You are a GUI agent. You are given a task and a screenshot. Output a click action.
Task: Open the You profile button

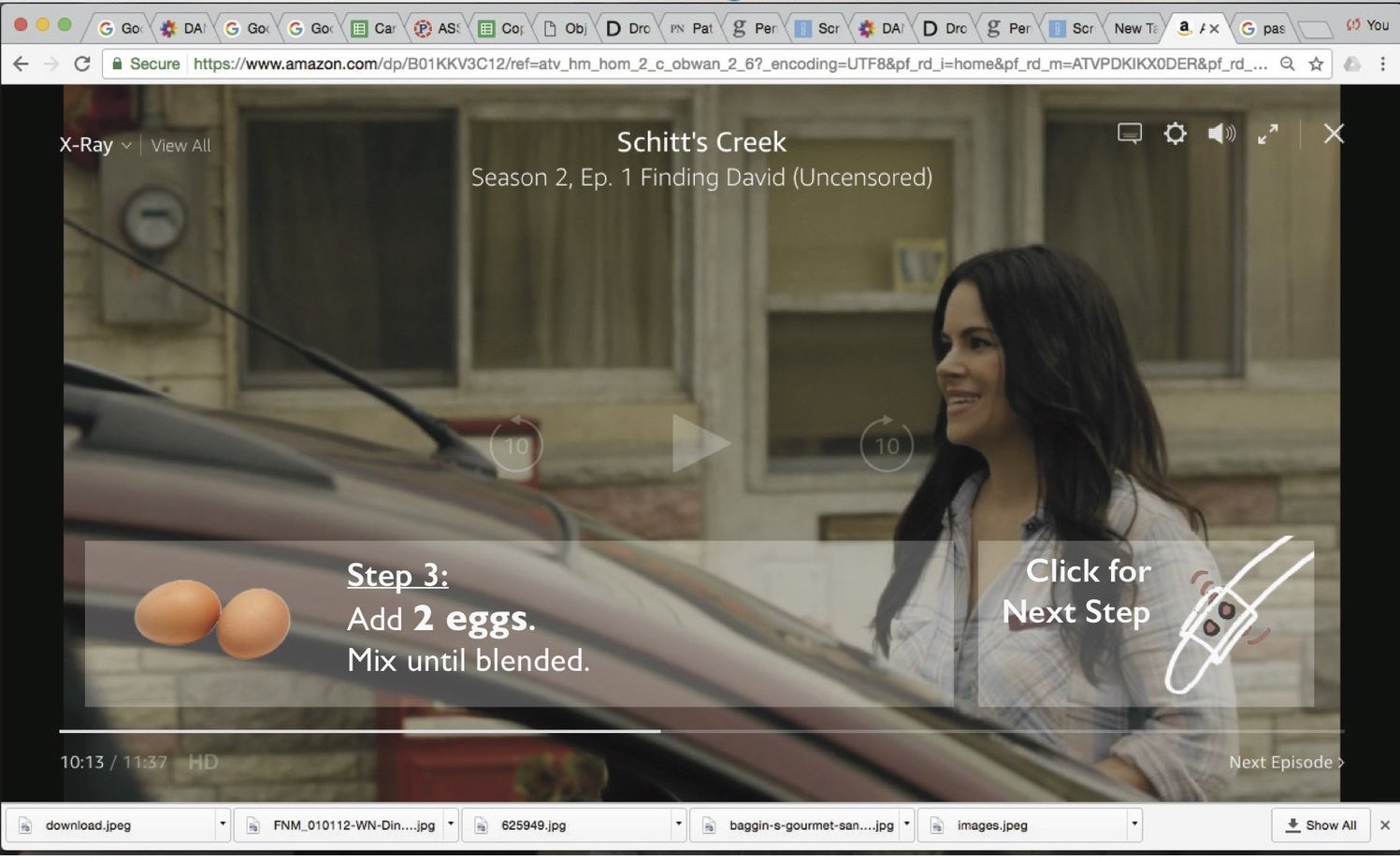(1367, 25)
